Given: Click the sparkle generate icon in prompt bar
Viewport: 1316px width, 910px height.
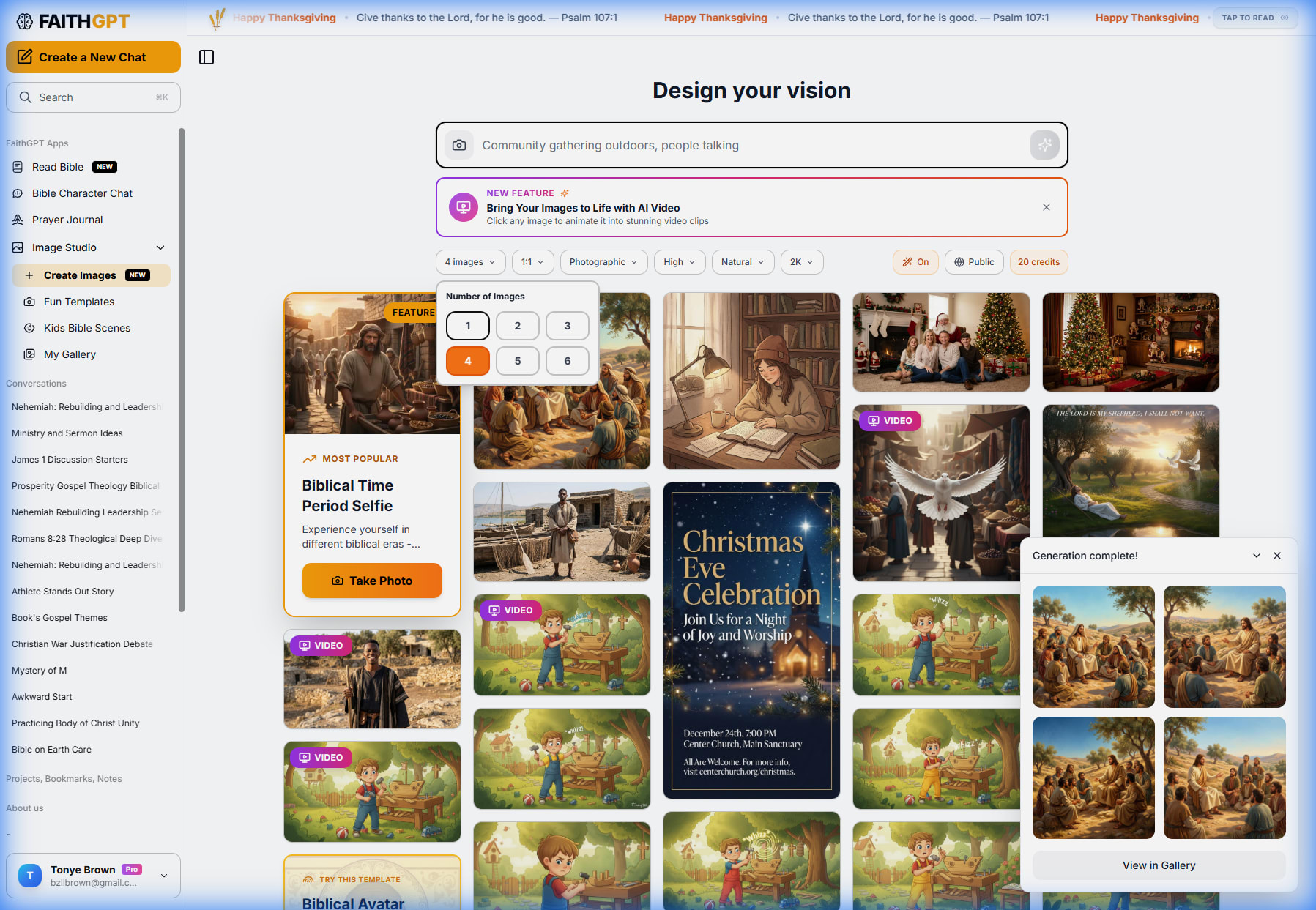Looking at the screenshot, I should [x=1045, y=145].
